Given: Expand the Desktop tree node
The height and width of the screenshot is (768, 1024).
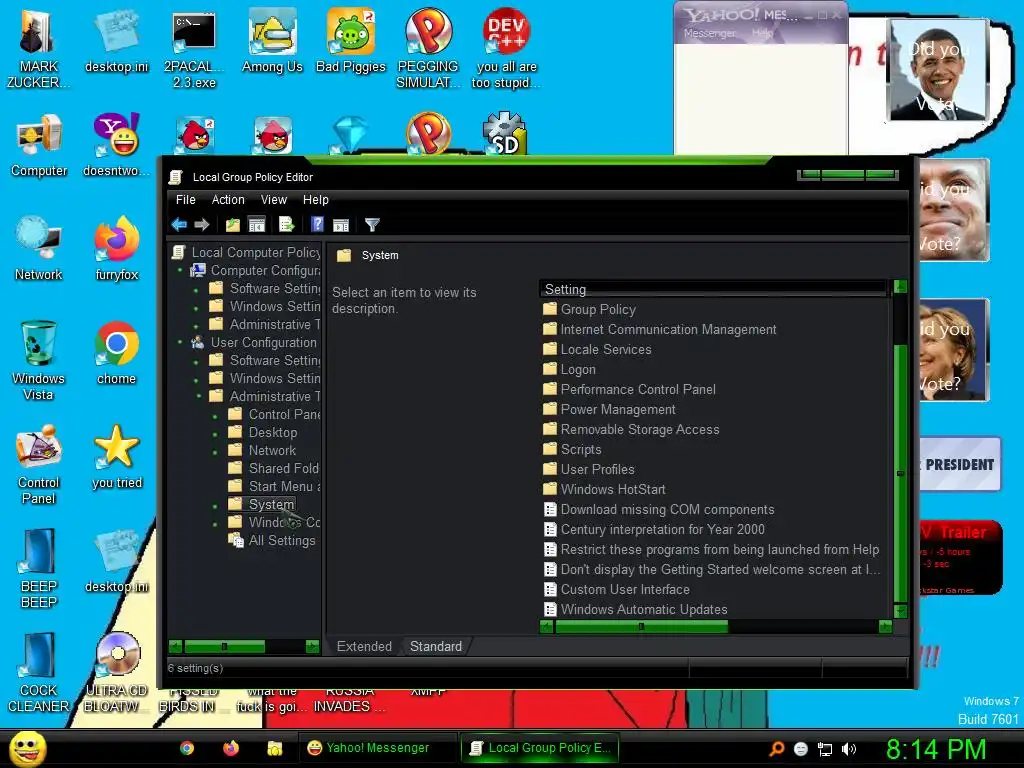Looking at the screenshot, I should point(215,433).
